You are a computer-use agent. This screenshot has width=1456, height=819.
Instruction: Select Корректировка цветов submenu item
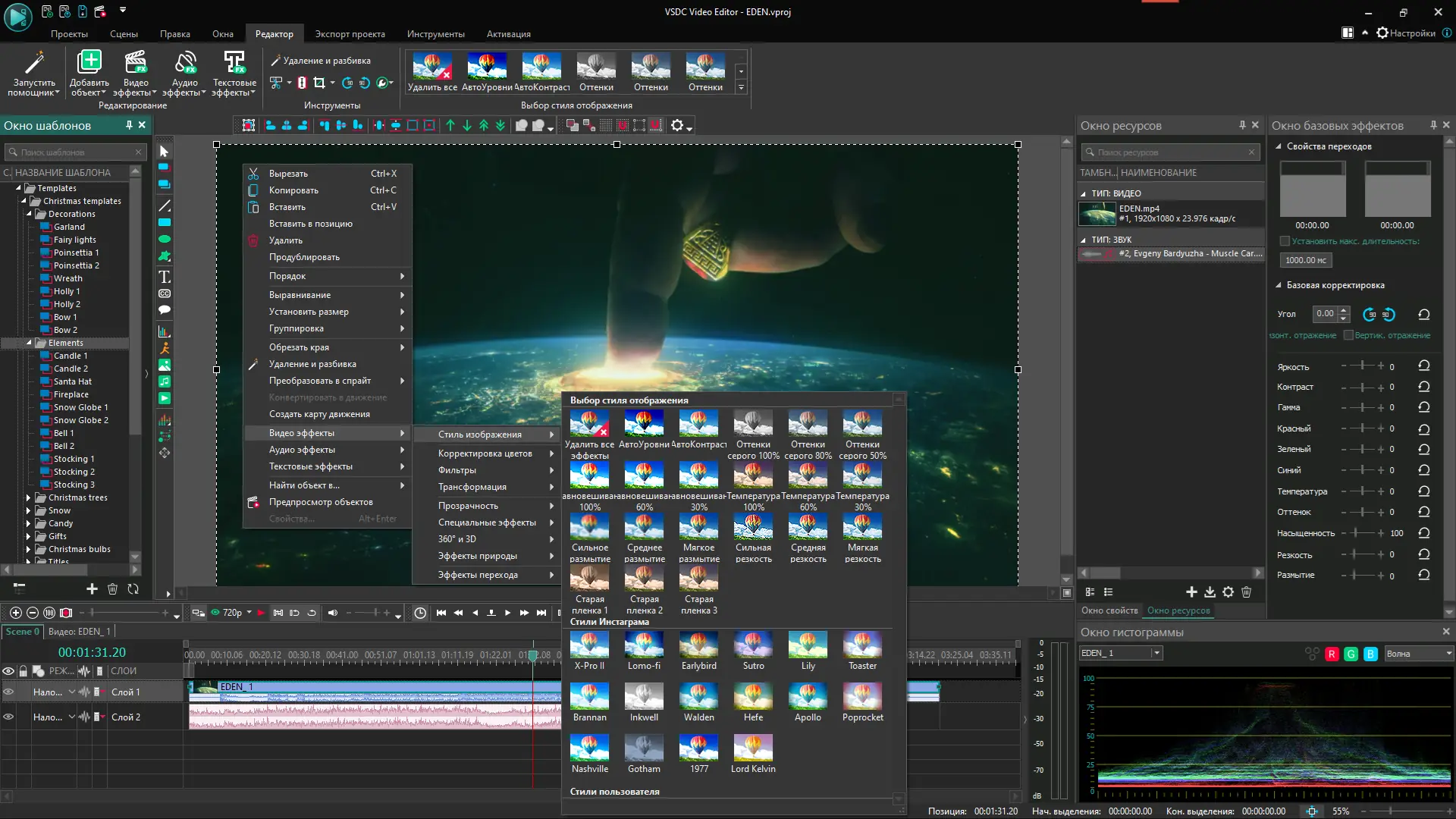[485, 453]
